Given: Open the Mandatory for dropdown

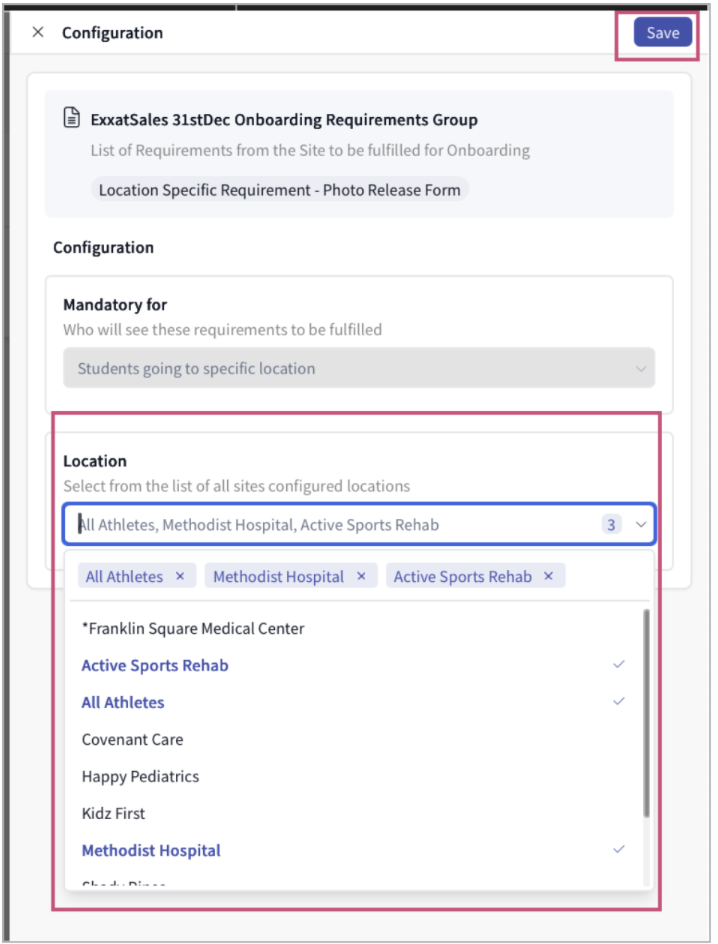Looking at the screenshot, I should pos(359,368).
